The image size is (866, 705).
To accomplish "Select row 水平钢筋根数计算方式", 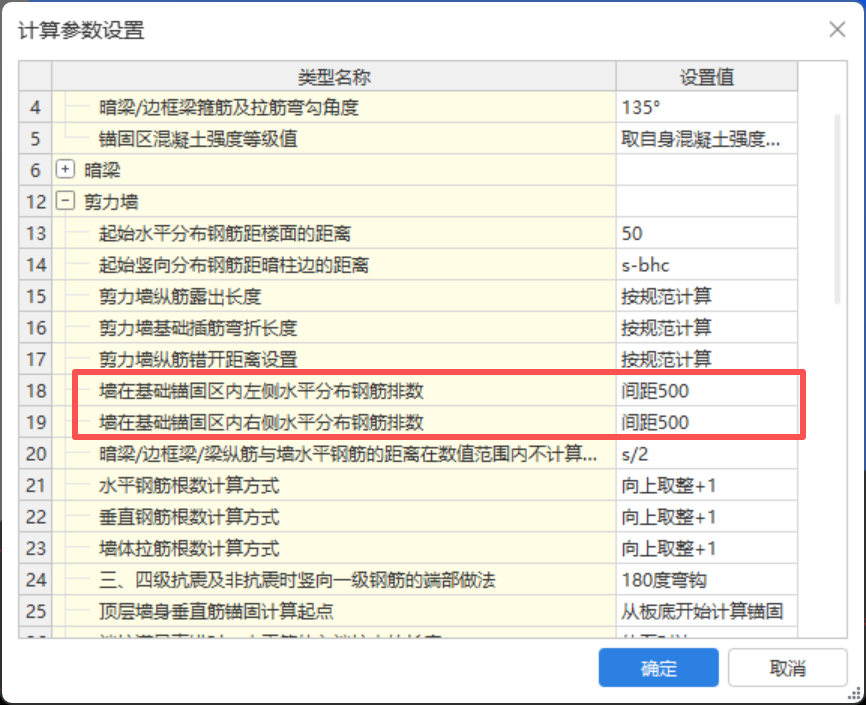I will [x=334, y=485].
